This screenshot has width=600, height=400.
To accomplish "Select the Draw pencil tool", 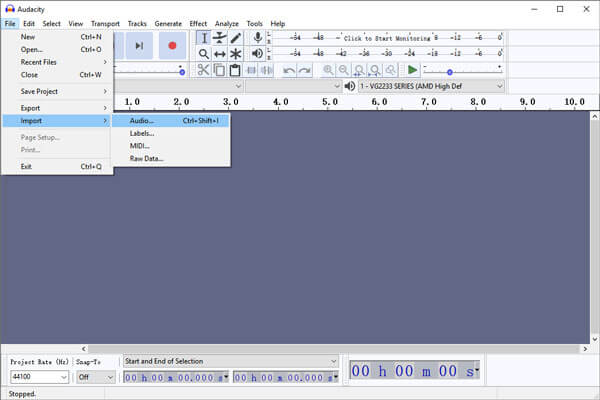I will pos(236,38).
